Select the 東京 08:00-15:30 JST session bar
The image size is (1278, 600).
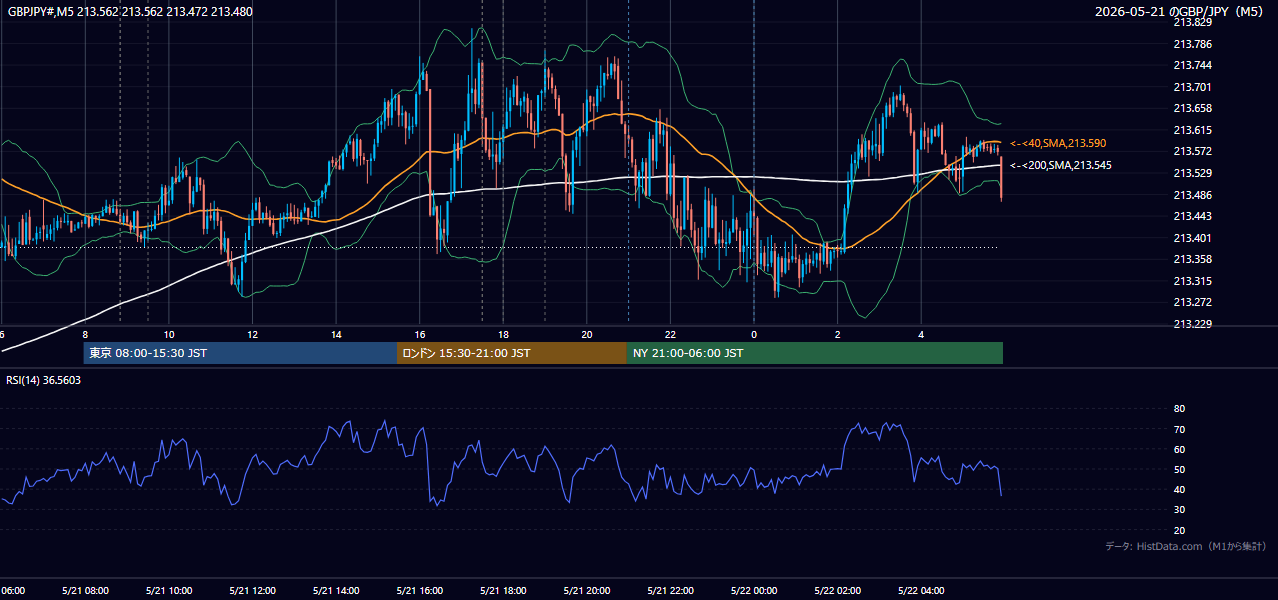[240, 353]
